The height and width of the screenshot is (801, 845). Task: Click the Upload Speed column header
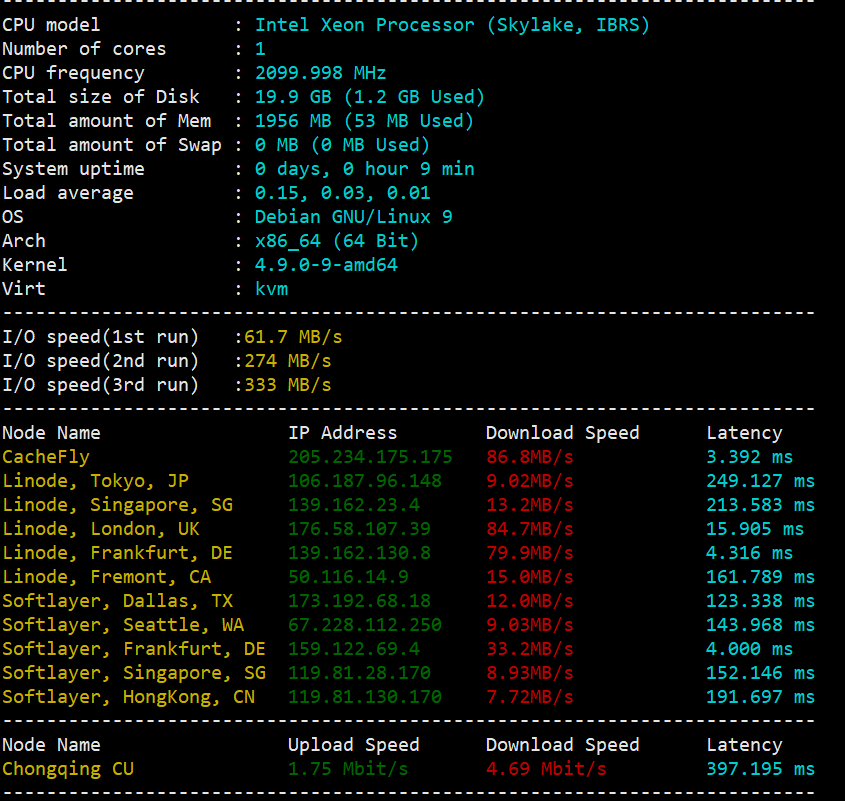[354, 745]
